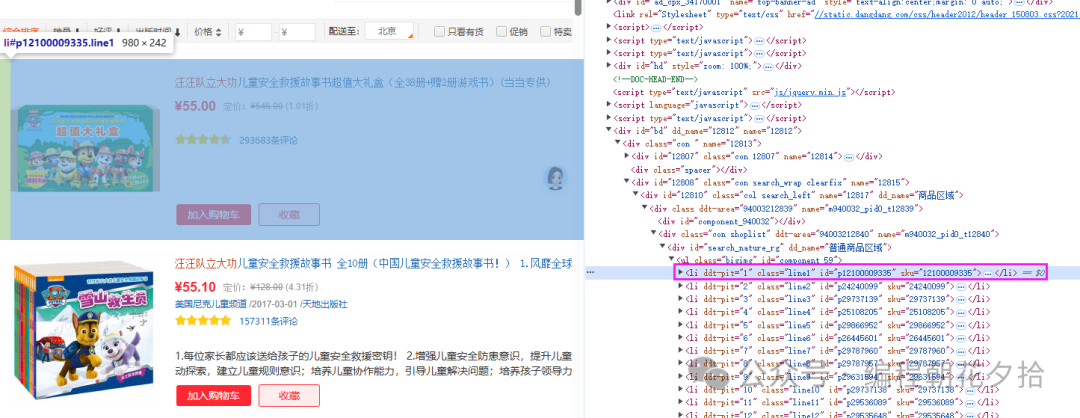Image resolution: width=1080 pixels, height=418 pixels.
Task: Collapse the div id="12810" search_left node
Action: tap(635, 196)
